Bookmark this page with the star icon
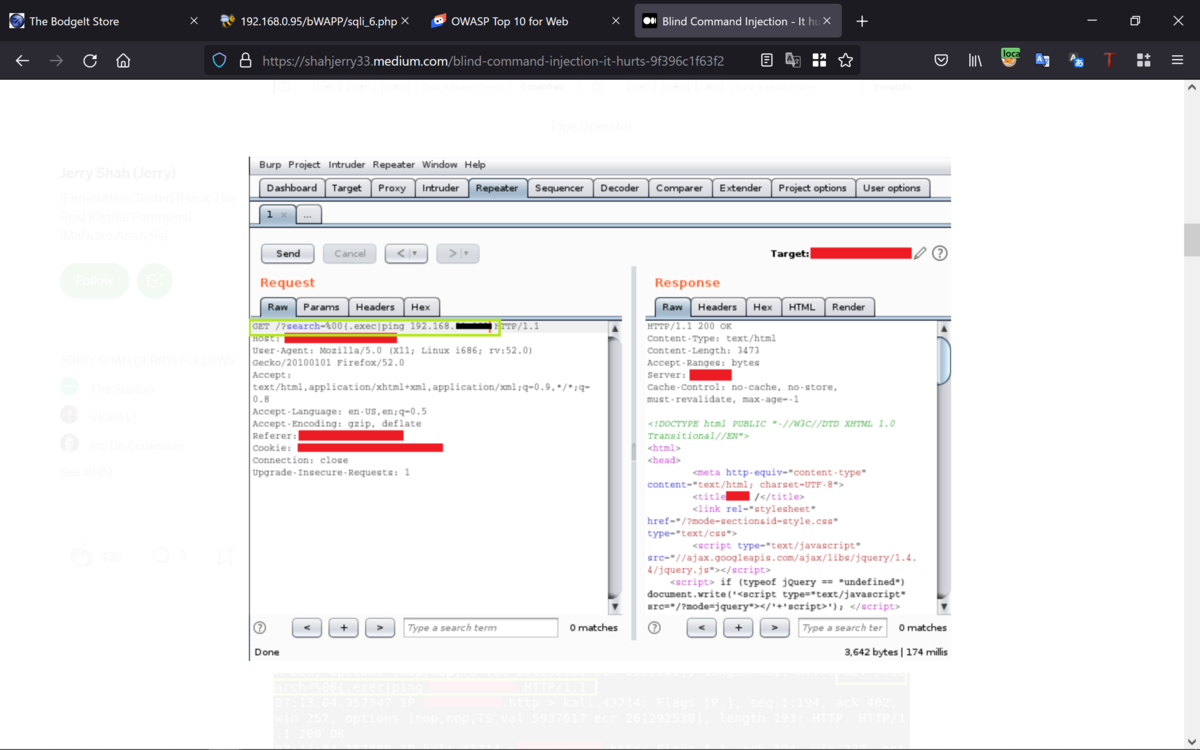Viewport: 1200px width, 750px height. point(846,61)
